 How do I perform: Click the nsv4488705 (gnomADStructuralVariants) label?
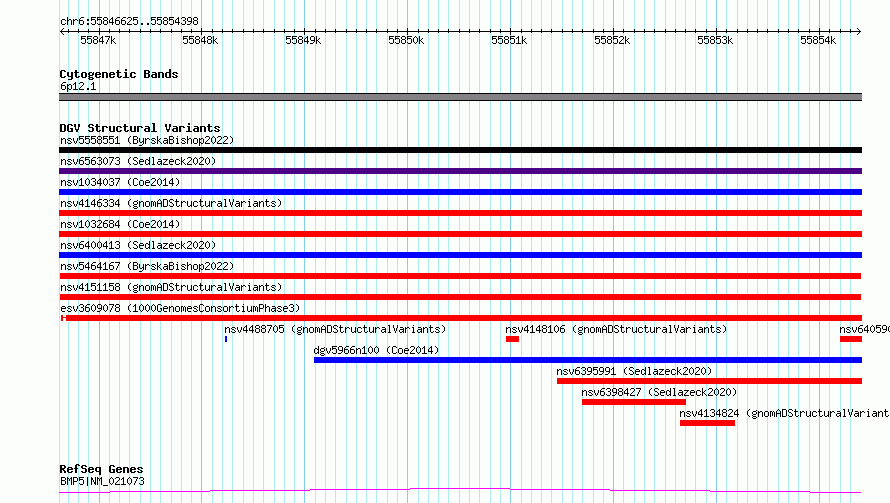coord(335,329)
